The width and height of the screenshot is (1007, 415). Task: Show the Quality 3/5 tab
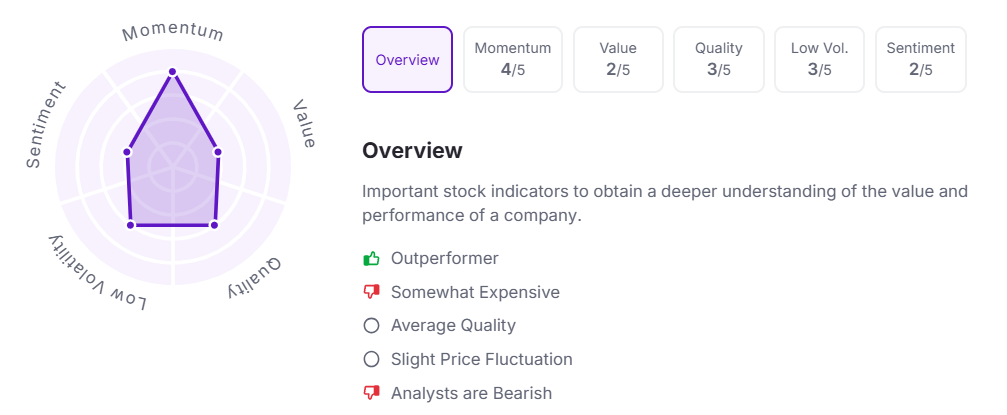coord(718,60)
